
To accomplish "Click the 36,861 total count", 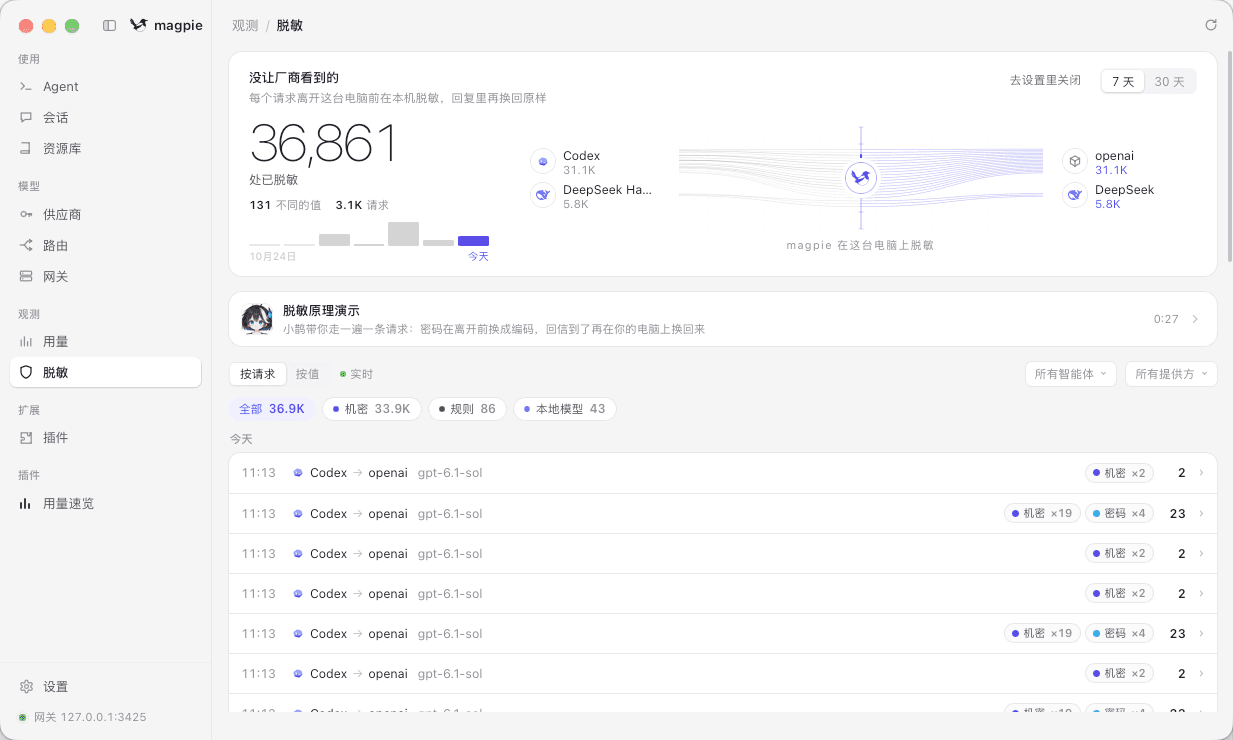I will pyautogui.click(x=323, y=144).
